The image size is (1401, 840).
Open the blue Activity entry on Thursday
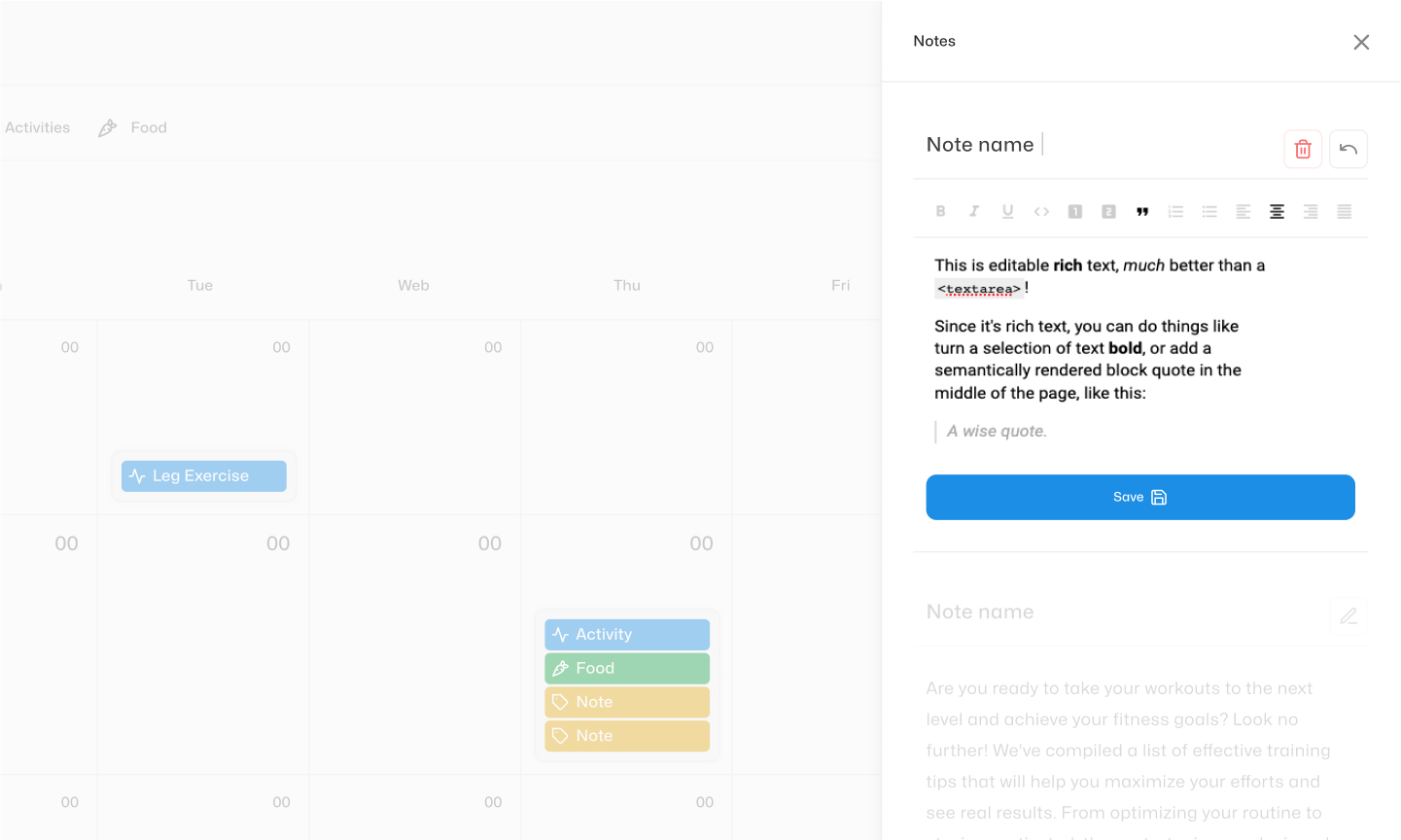(627, 634)
